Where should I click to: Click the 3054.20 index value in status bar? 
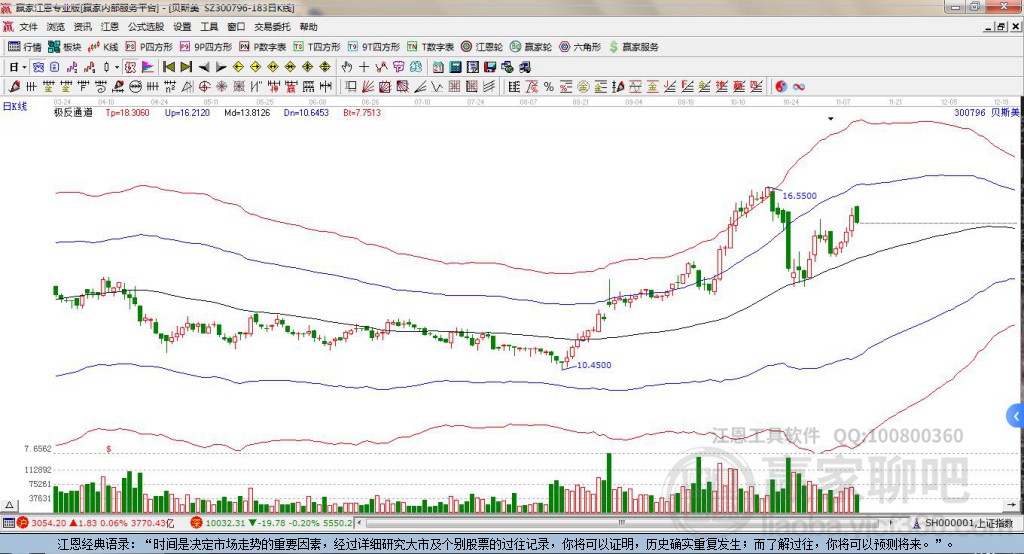click(x=48, y=523)
